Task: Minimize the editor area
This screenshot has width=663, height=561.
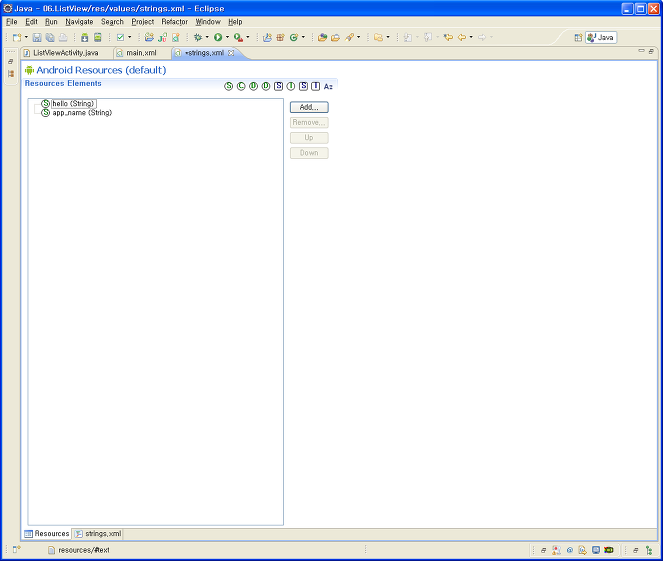Action: point(641,51)
